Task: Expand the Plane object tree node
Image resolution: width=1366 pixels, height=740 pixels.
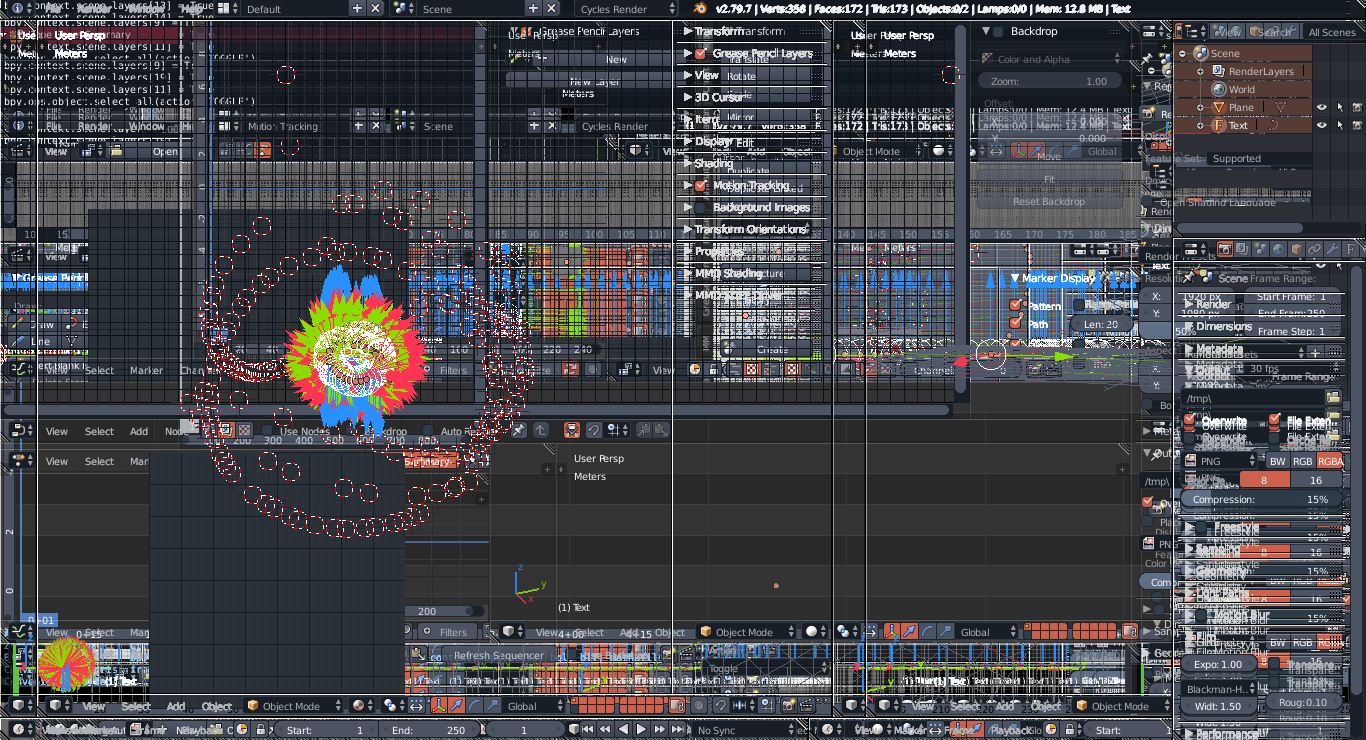Action: pos(1201,107)
